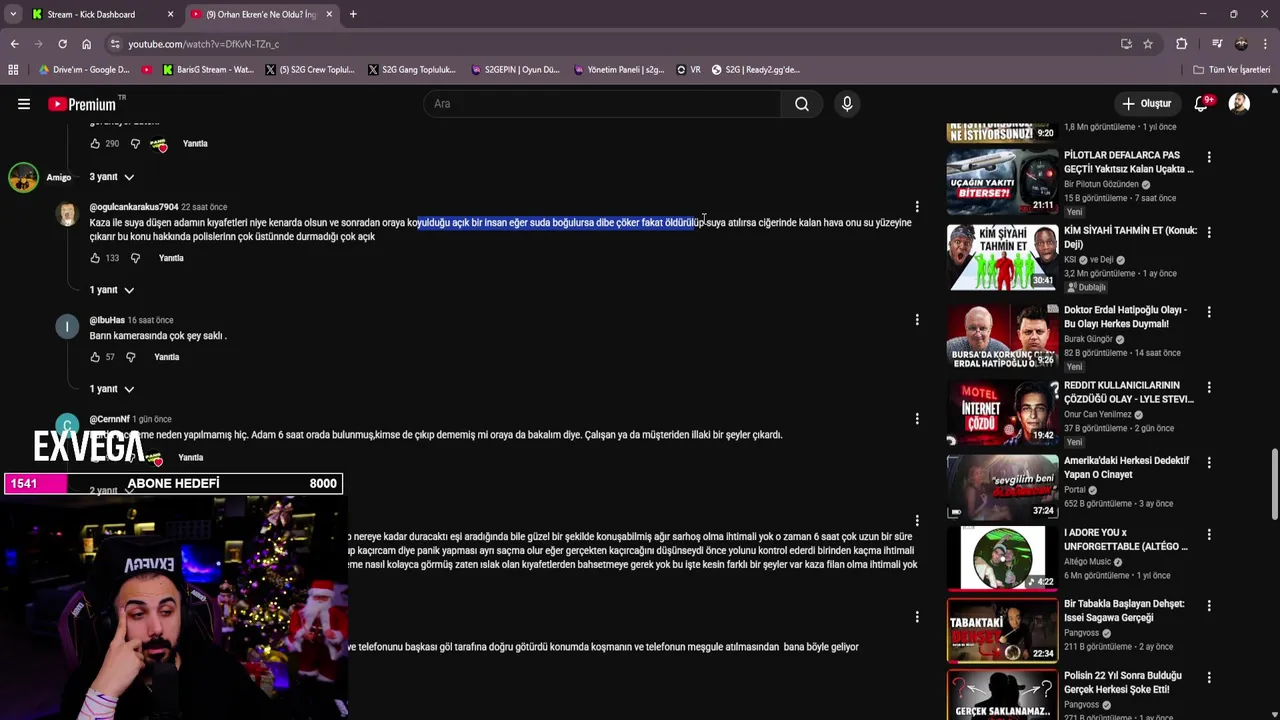Click the YouTube search input field
This screenshot has height=720, width=1280.
tap(603, 104)
